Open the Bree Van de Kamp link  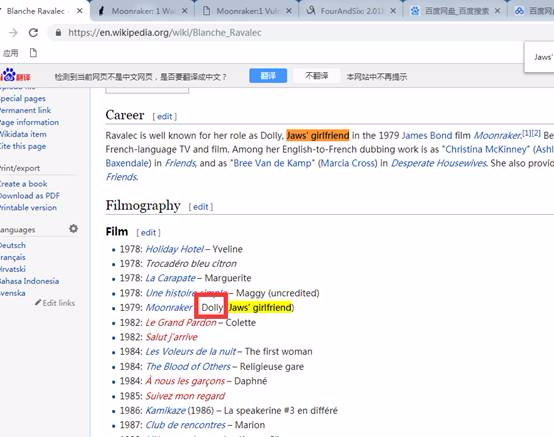click(x=272, y=163)
